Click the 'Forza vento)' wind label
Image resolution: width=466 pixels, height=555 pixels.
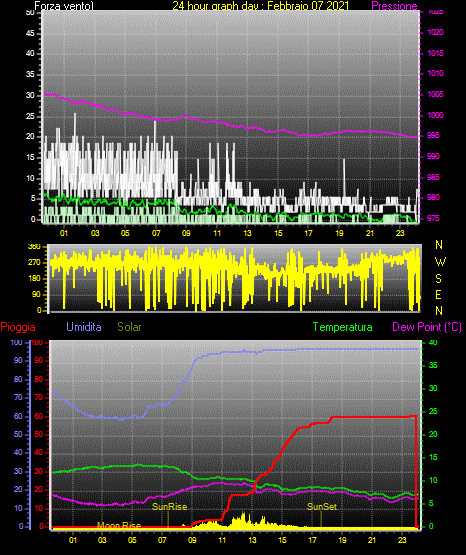[x=64, y=6]
